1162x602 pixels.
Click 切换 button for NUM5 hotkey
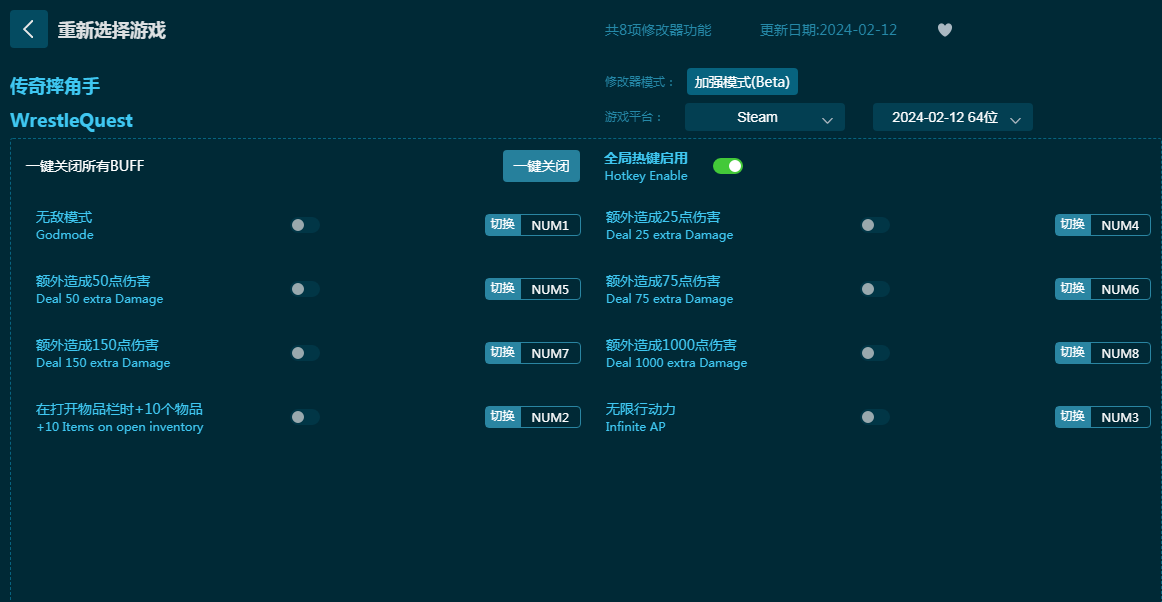click(503, 288)
